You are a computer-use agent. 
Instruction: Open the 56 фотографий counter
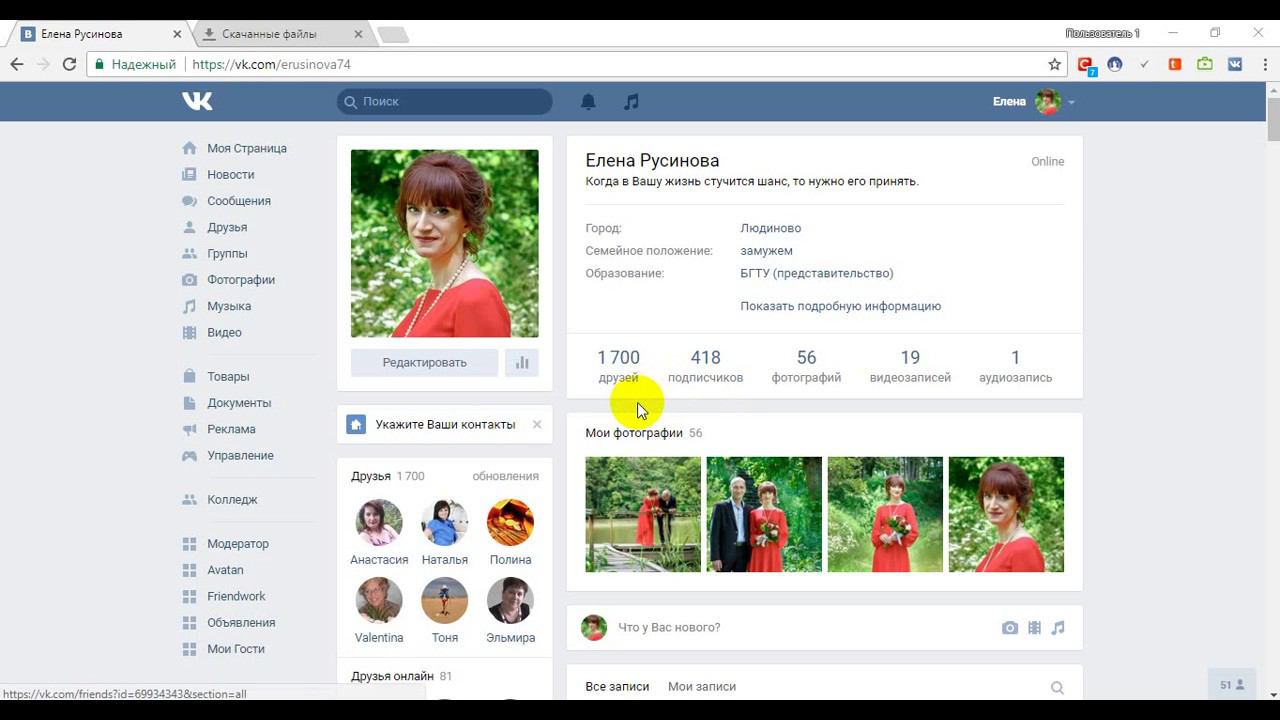(806, 366)
